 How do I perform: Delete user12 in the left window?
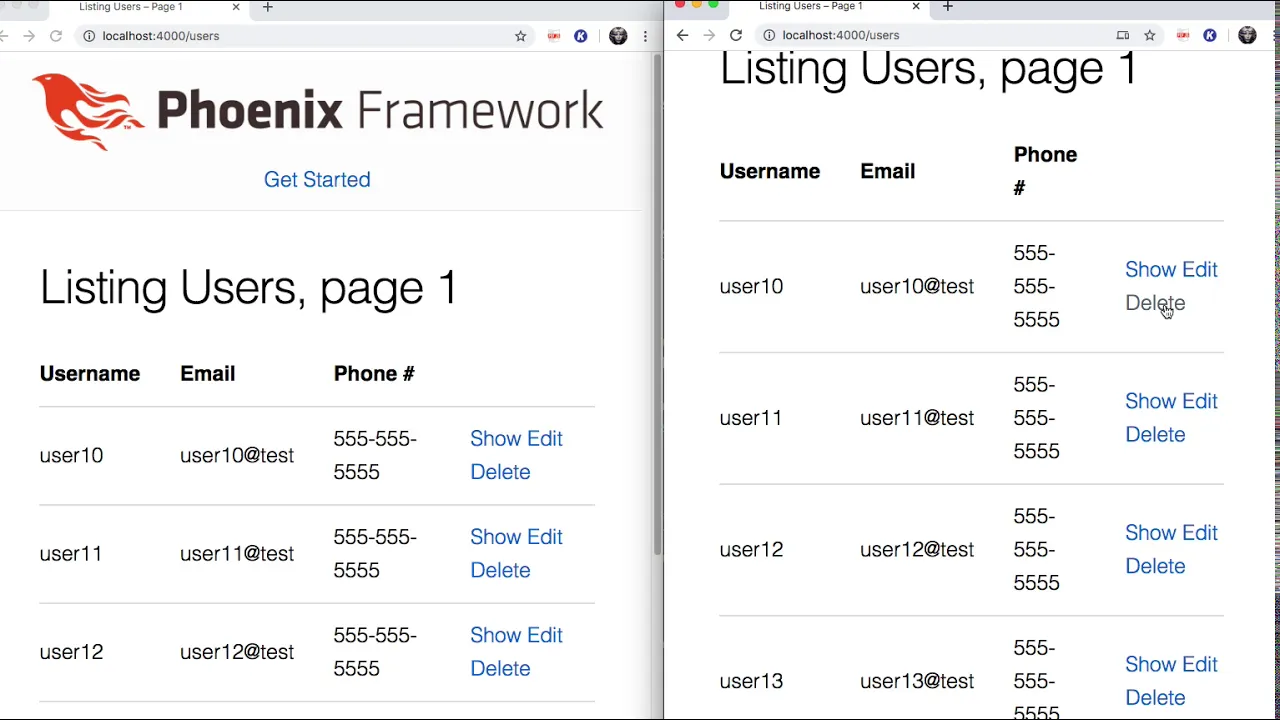[x=500, y=668]
